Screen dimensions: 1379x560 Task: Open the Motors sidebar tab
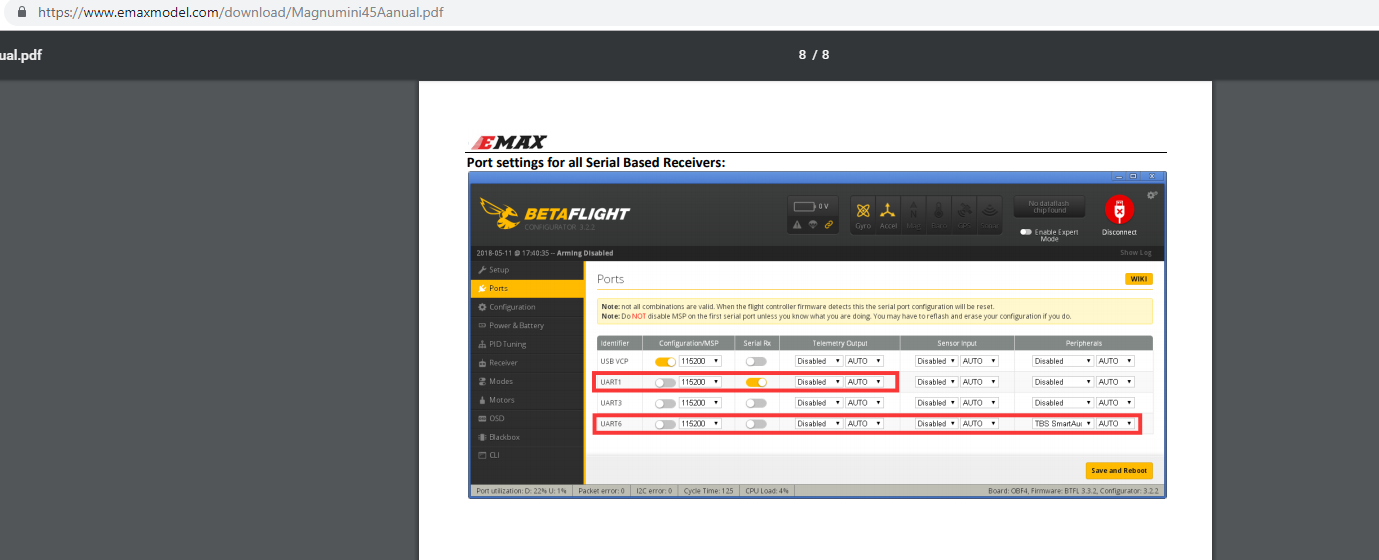(527, 400)
